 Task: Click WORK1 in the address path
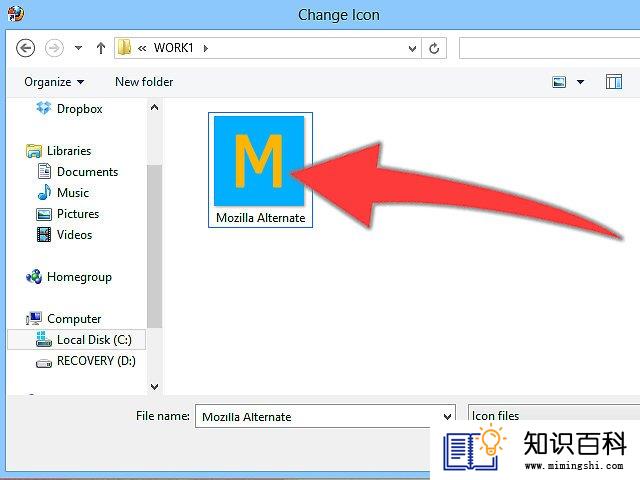(x=173, y=48)
